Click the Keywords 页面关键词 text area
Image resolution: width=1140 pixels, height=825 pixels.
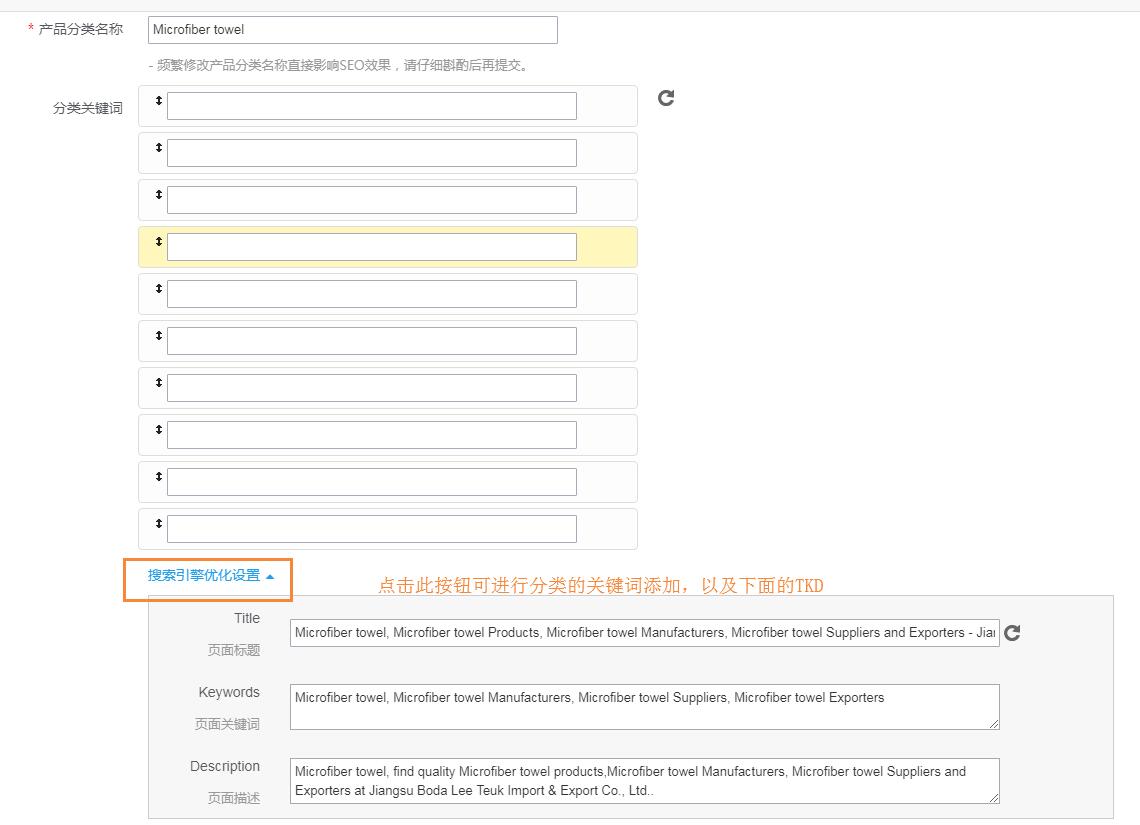(644, 706)
